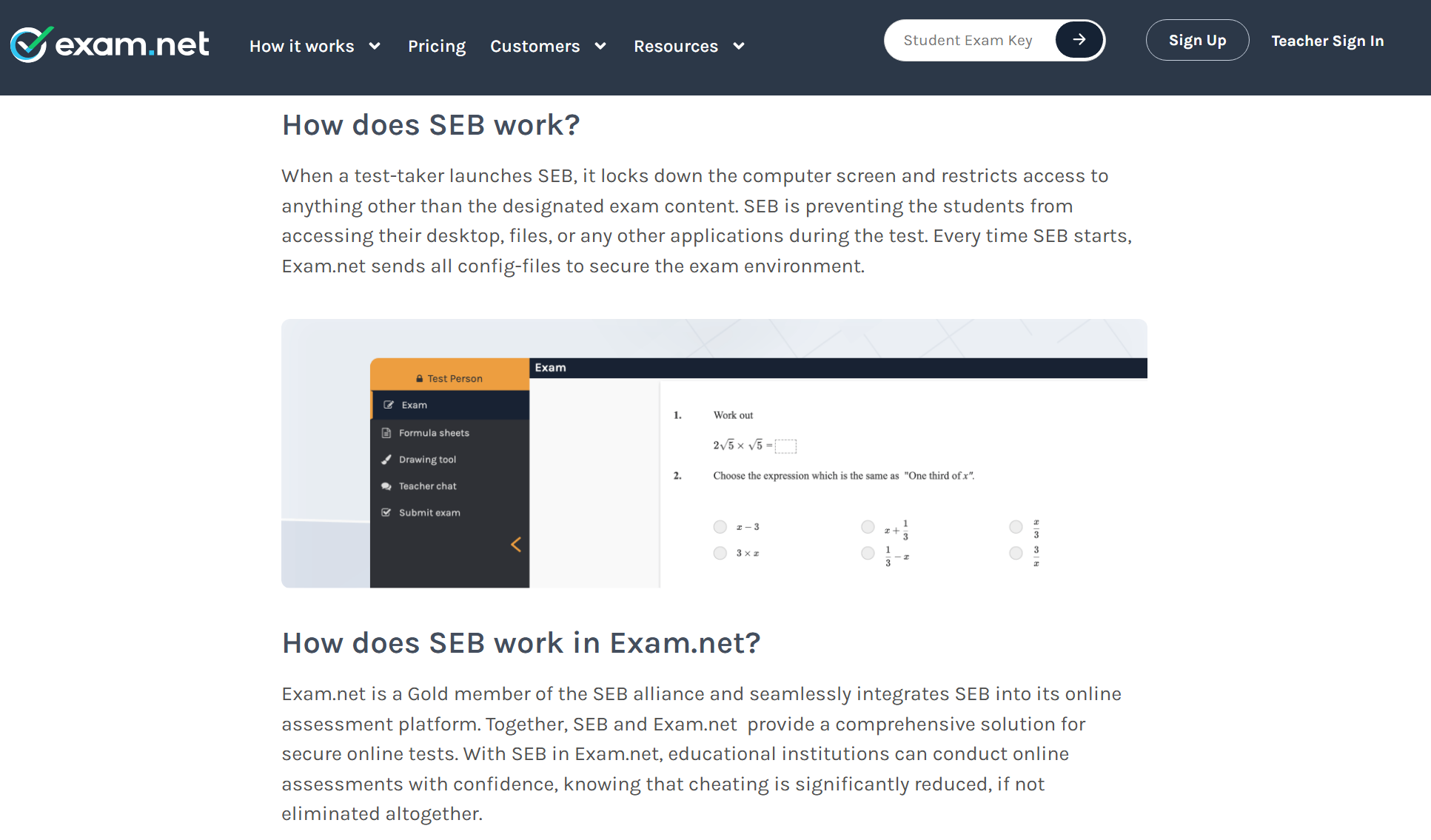The image size is (1431, 840).
Task: Select the 'x + 1/3' radio option
Action: [x=868, y=527]
